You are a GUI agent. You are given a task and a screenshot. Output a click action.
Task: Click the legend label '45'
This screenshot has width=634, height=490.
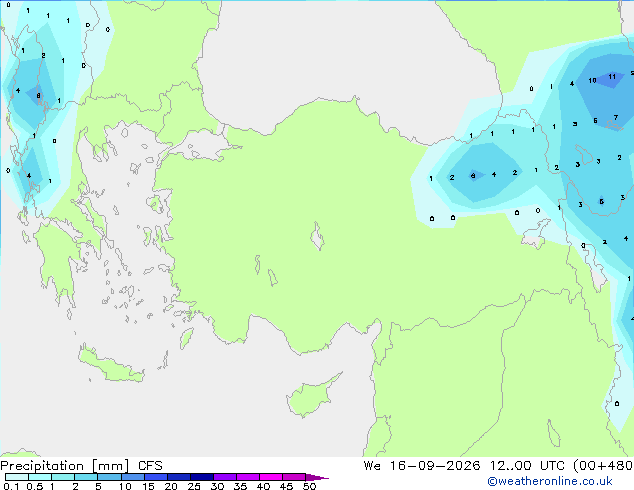point(286,486)
